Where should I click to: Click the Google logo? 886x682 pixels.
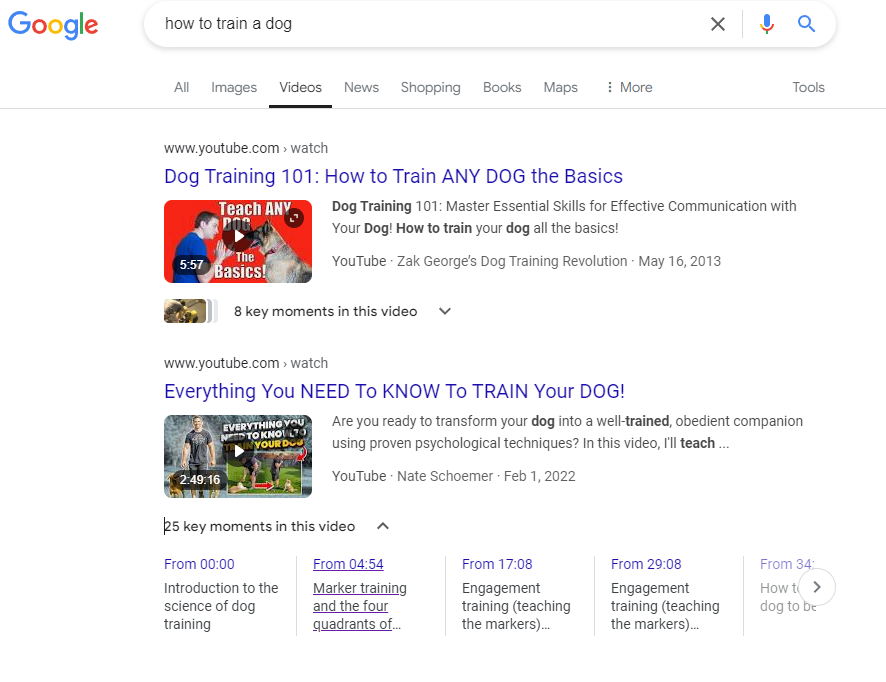point(53,26)
